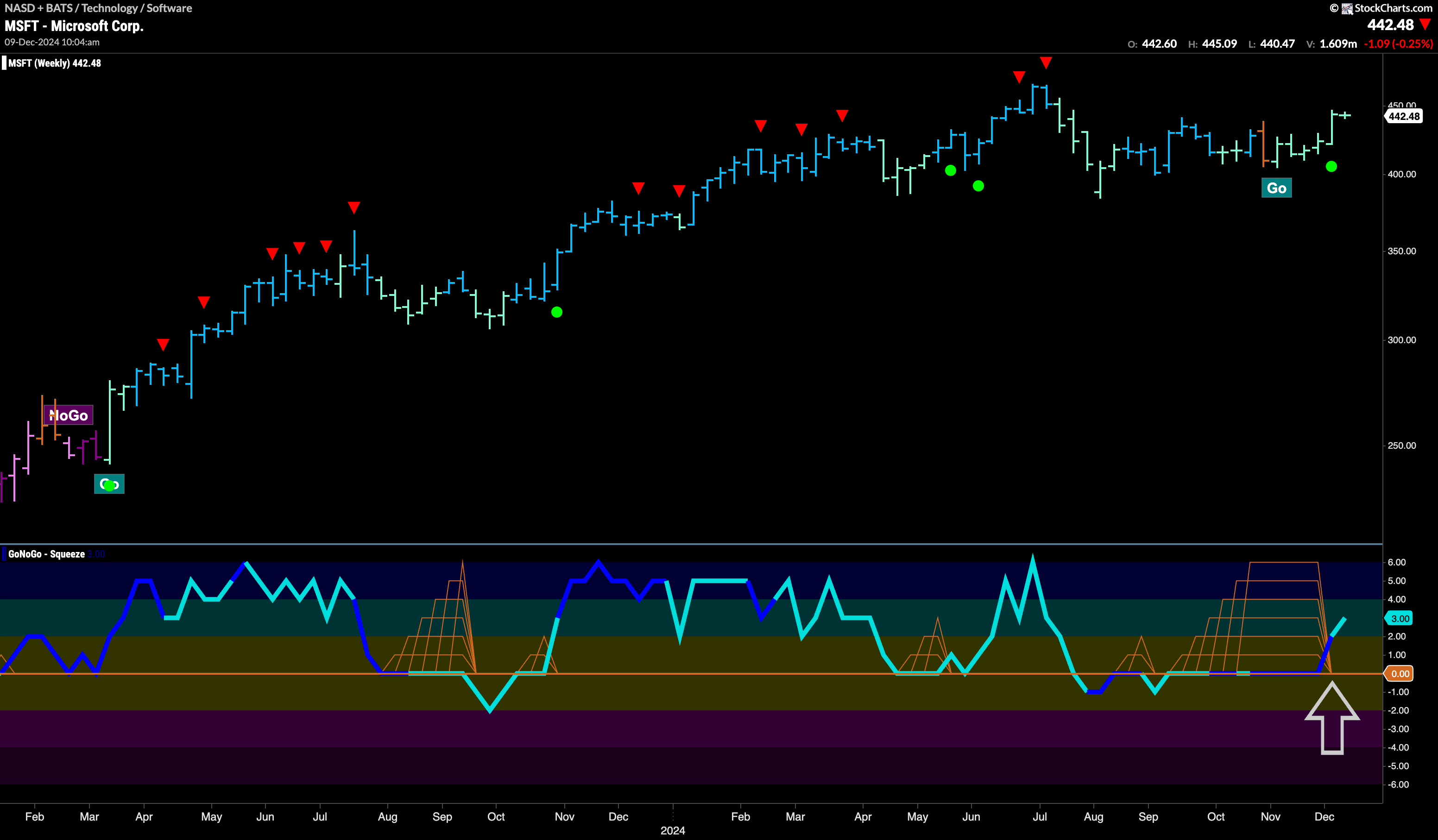
Task: Click the red triangle above the July 2023 spike
Action: [x=354, y=207]
